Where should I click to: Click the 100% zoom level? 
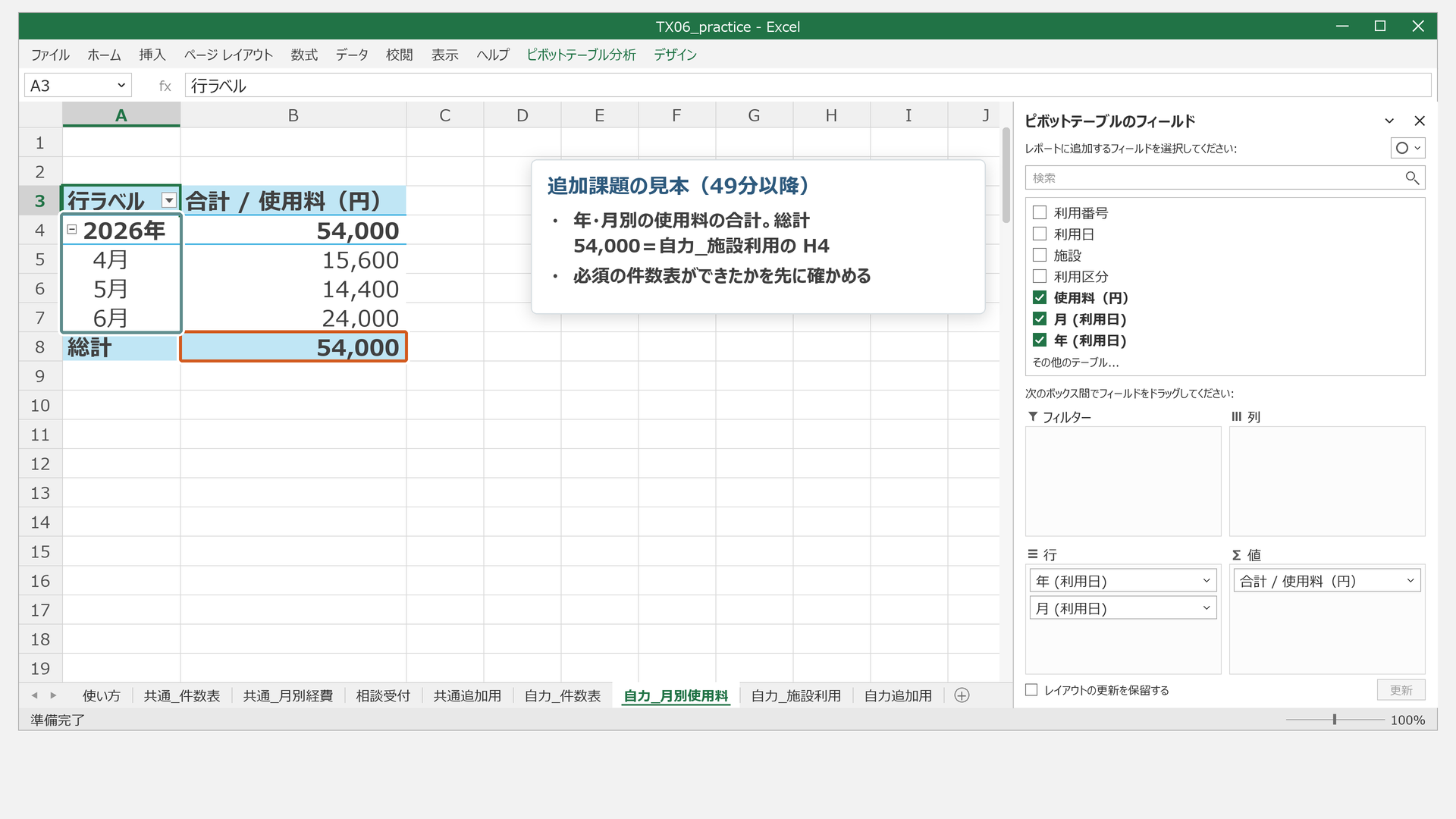[1407, 720]
